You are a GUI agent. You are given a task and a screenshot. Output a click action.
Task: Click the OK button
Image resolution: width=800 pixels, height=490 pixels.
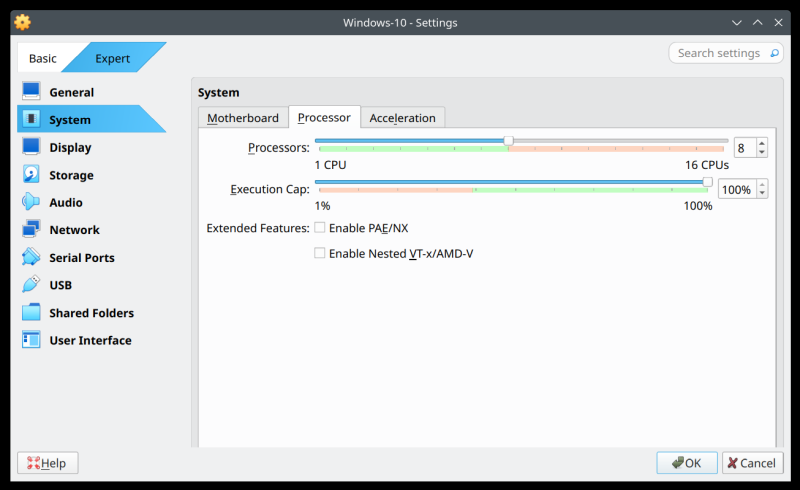point(687,463)
